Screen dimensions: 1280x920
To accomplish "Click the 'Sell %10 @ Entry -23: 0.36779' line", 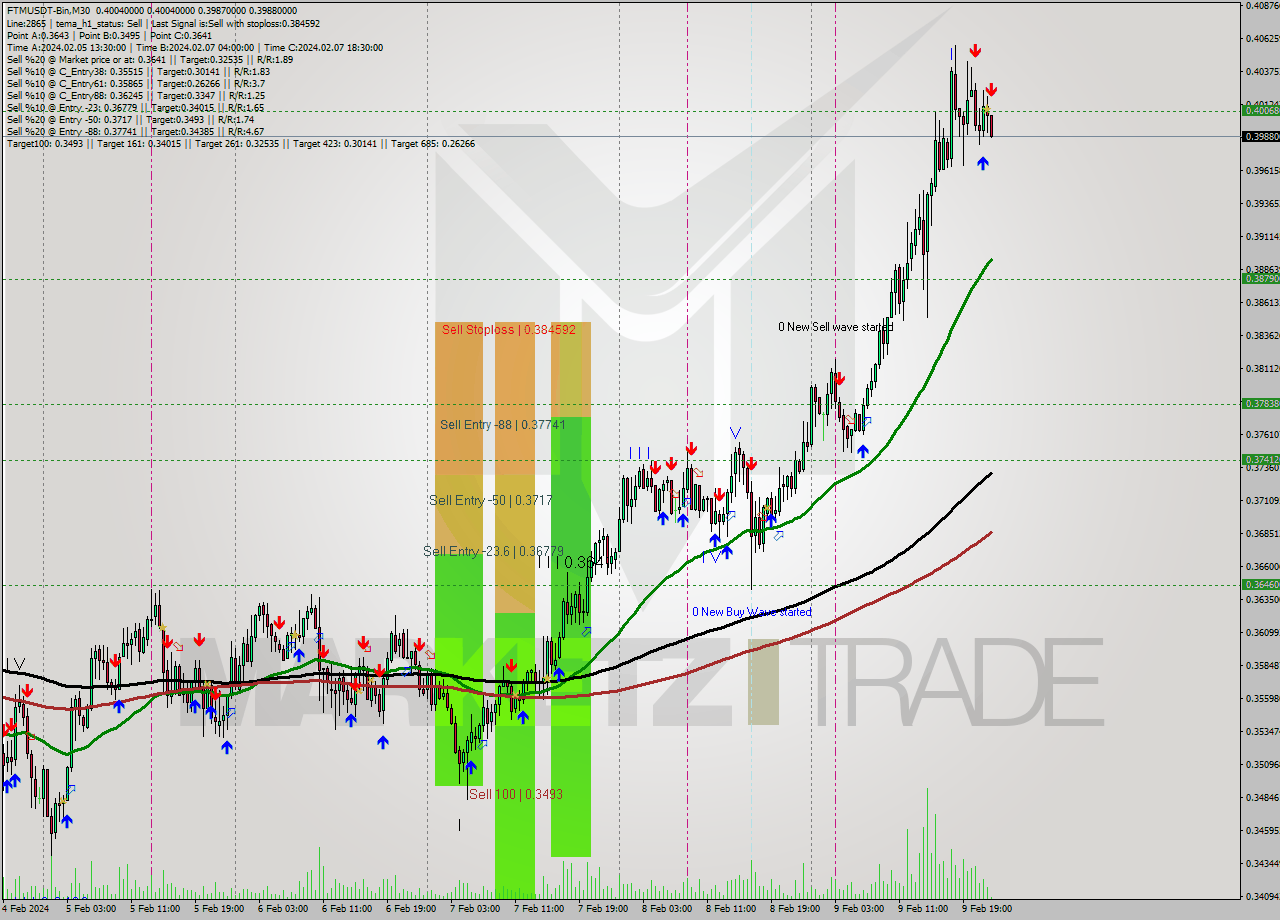I will pyautogui.click(x=135, y=107).
